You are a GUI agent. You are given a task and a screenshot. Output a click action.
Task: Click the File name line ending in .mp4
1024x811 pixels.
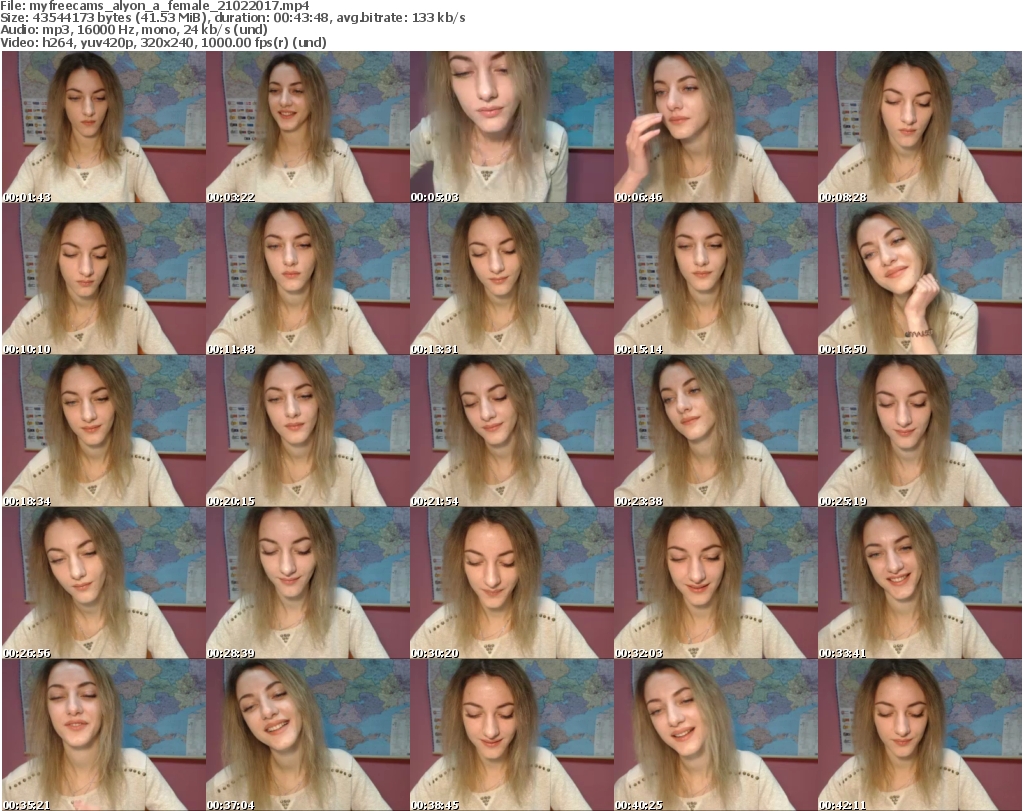(155, 6)
